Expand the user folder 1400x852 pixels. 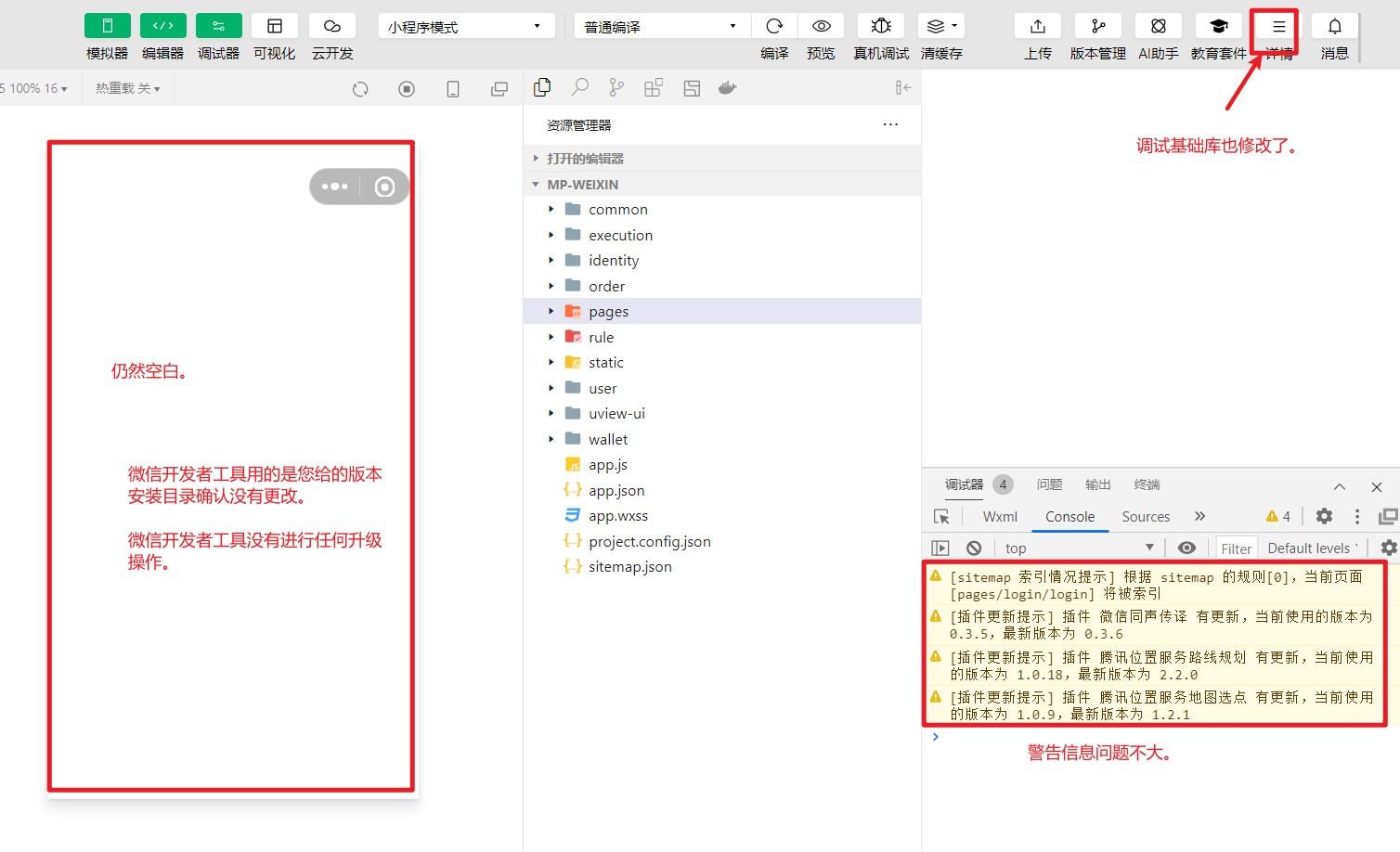pyautogui.click(x=722, y=388)
